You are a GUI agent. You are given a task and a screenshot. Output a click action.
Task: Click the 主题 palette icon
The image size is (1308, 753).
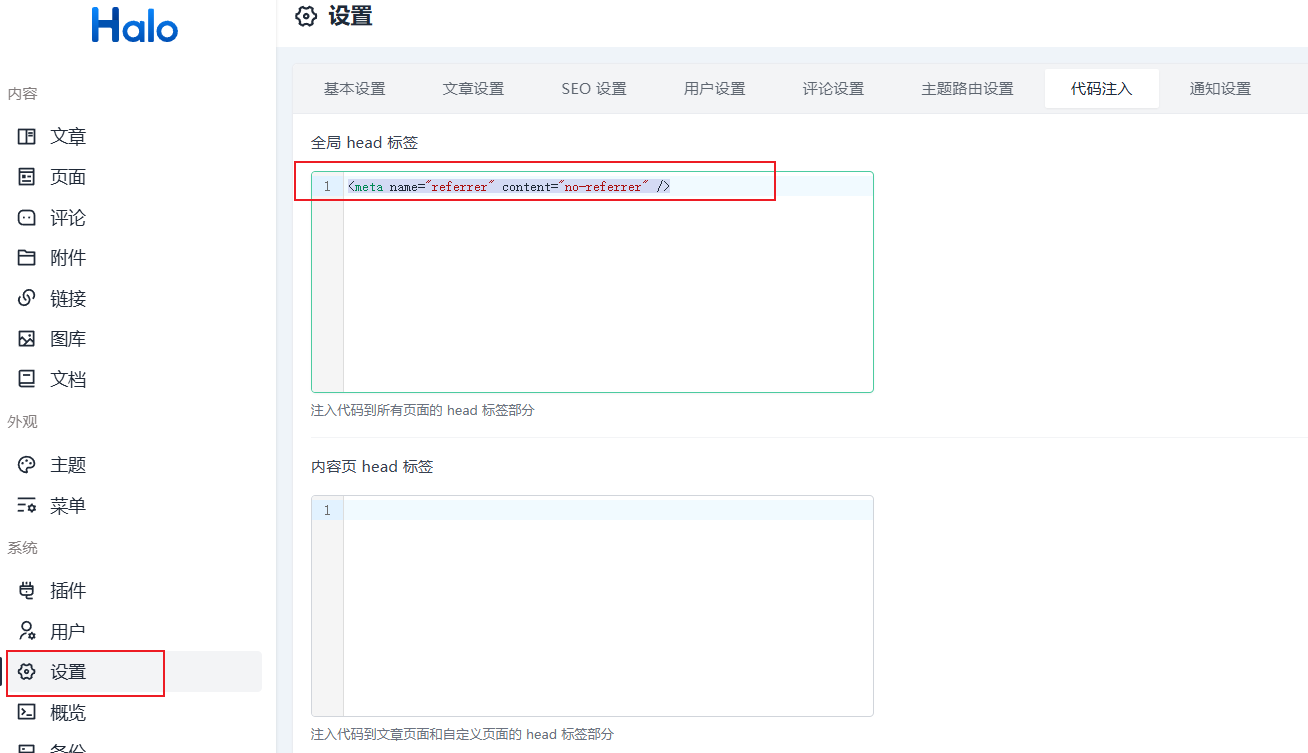[x=27, y=465]
